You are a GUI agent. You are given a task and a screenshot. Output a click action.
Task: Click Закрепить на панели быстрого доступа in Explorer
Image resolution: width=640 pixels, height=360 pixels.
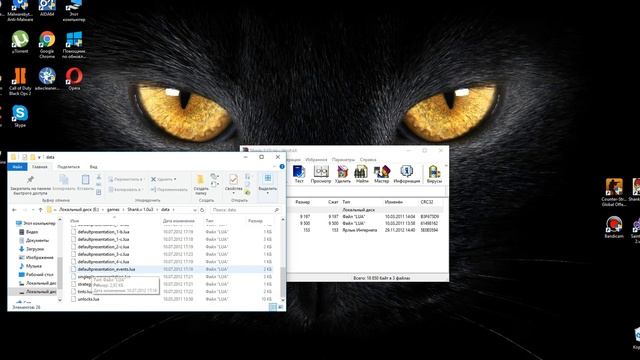point(31,185)
